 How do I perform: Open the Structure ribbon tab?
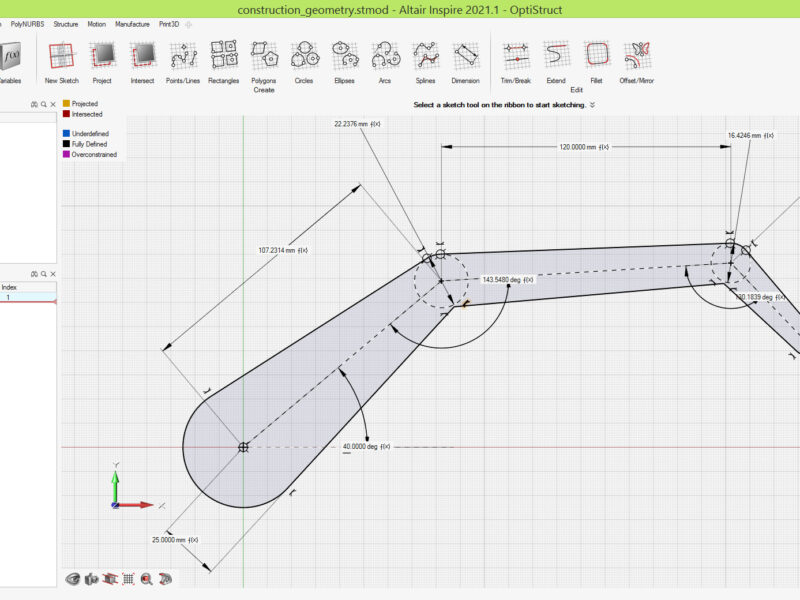coord(66,24)
